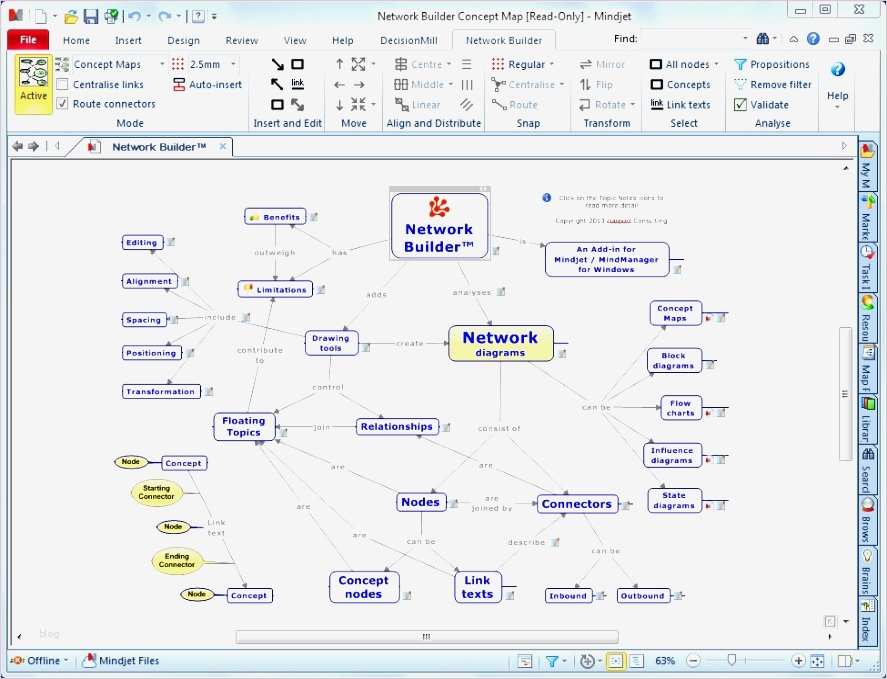Click the Flip transform button
Image resolution: width=887 pixels, height=679 pixels.
point(596,84)
